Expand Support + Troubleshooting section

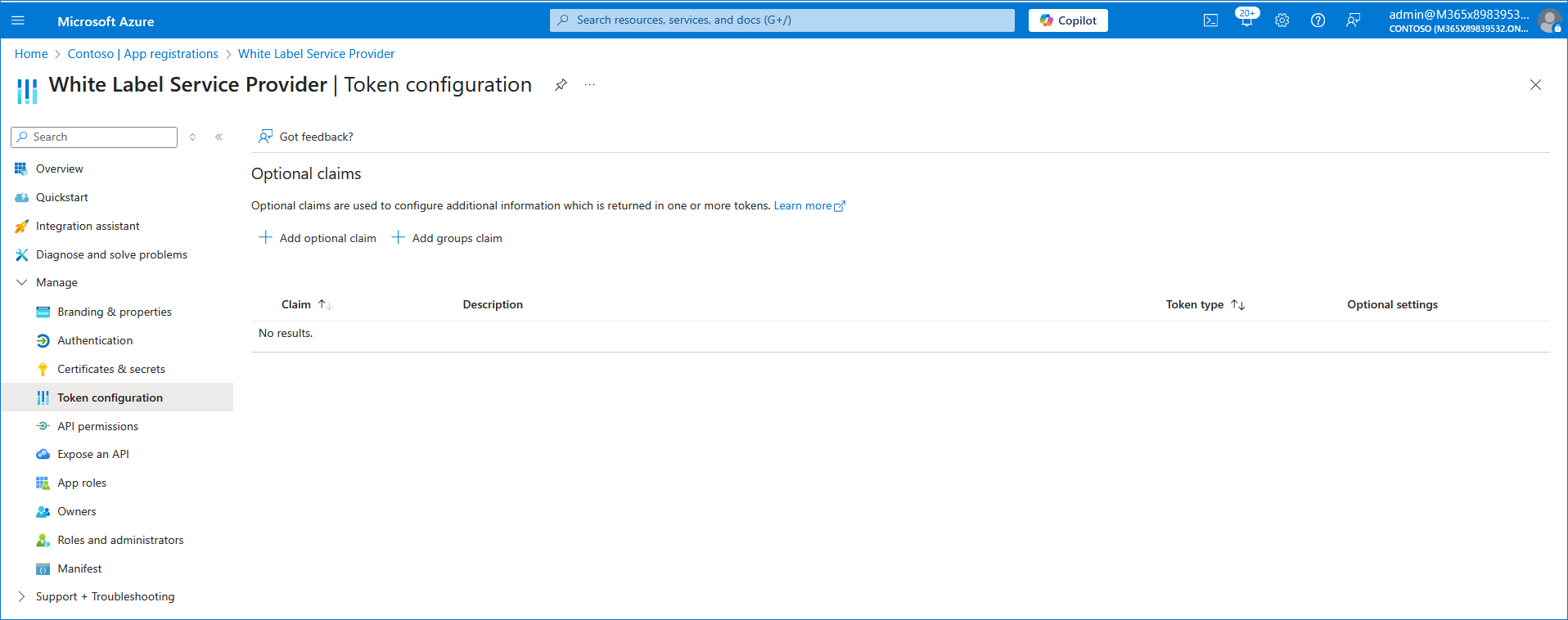pos(22,596)
